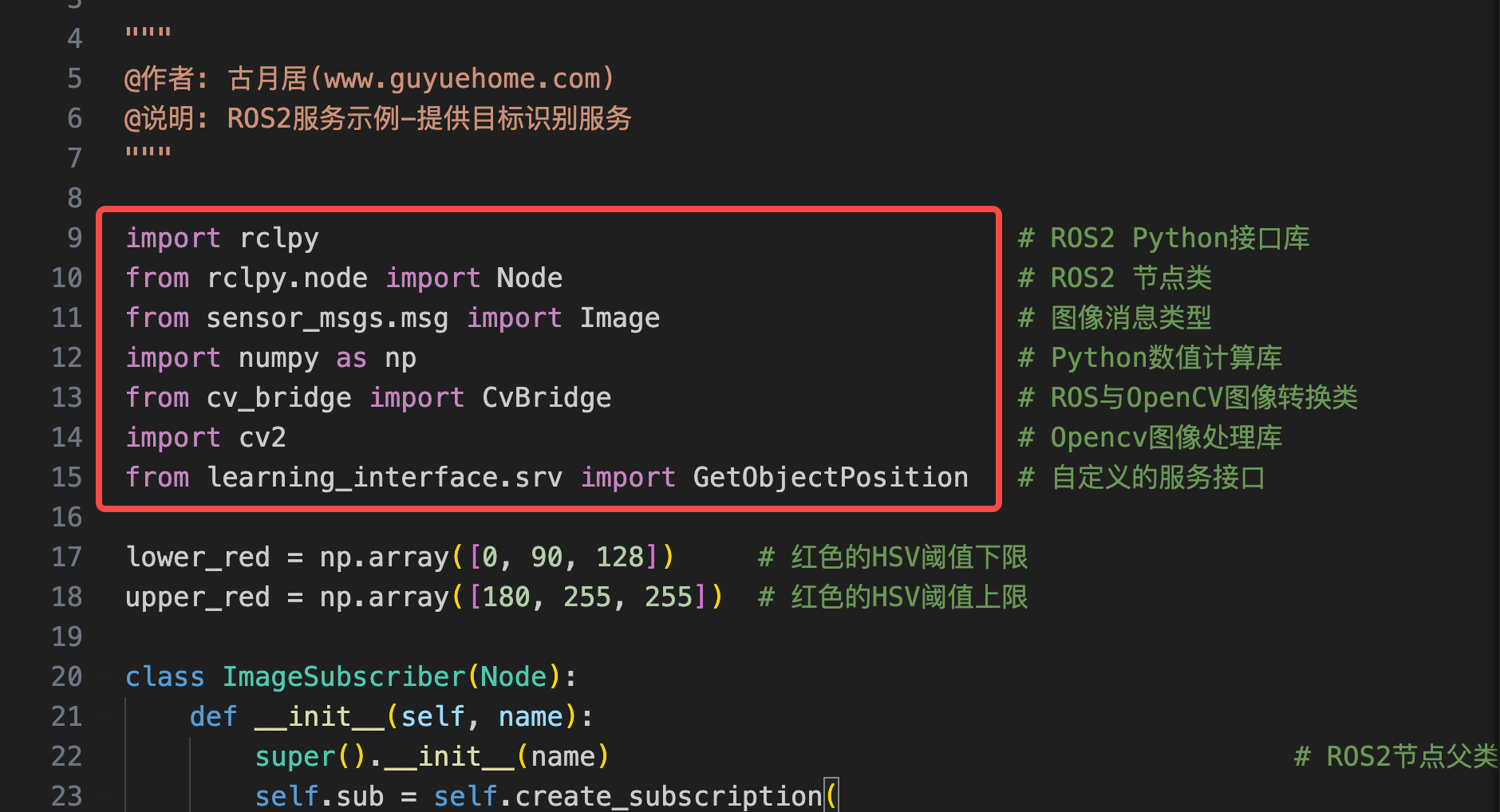
Task: Click the '# 自定义的服务接口' comment
Action: (1142, 478)
